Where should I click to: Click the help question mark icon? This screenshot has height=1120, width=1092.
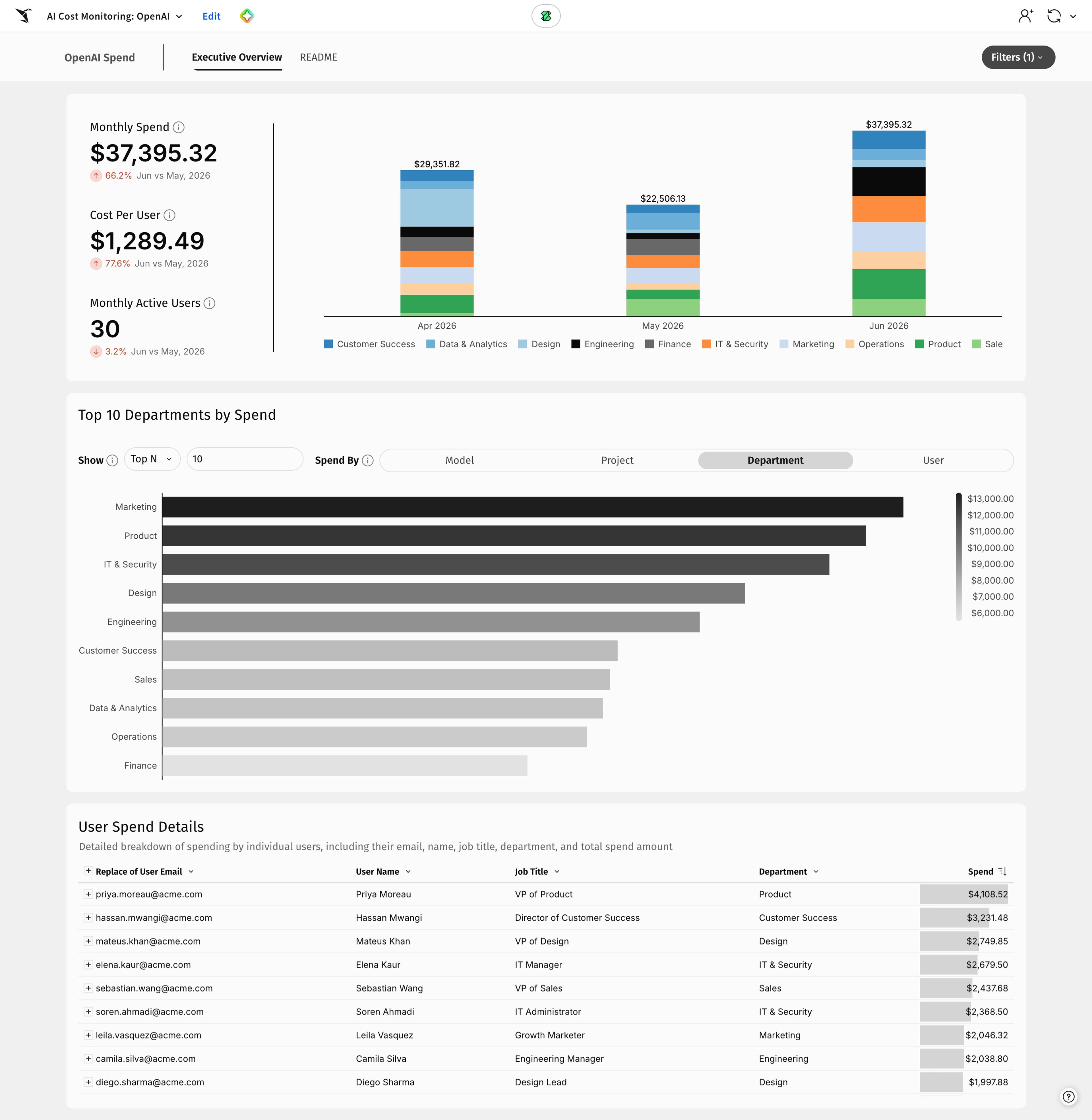[x=1068, y=1096]
